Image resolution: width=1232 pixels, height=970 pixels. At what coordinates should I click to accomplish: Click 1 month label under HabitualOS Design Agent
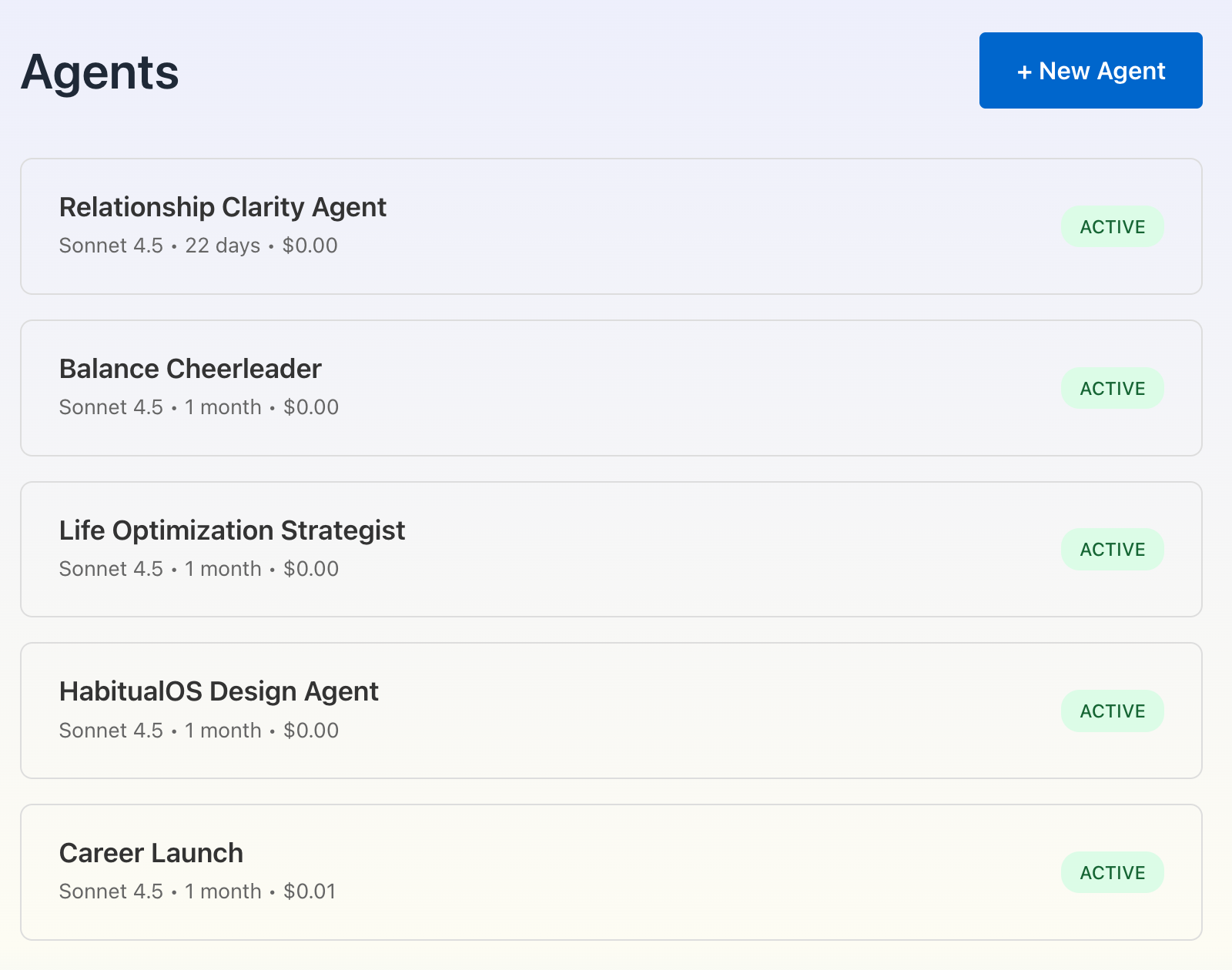click(x=223, y=731)
